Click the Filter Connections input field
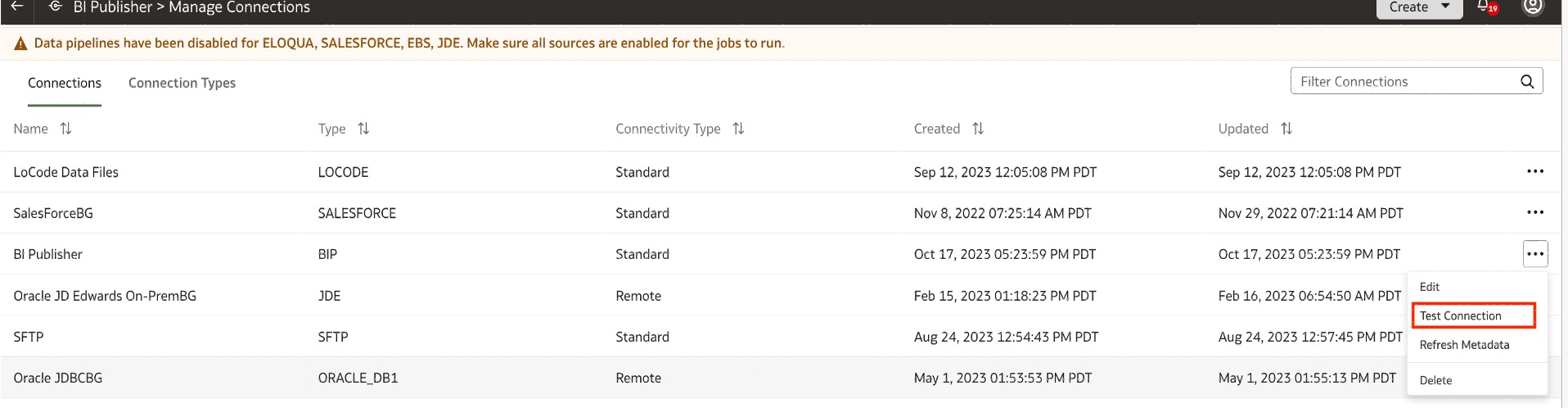 pyautogui.click(x=1404, y=81)
